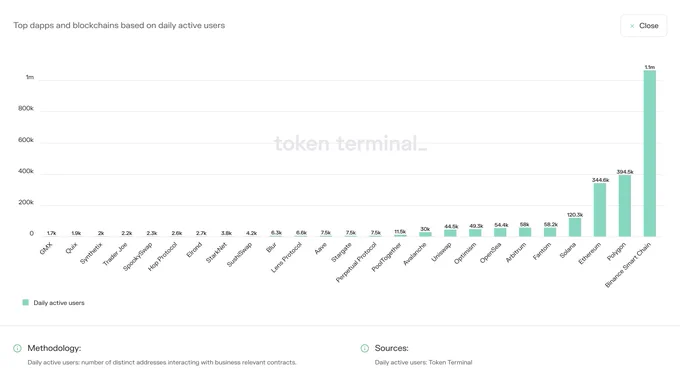The width and height of the screenshot is (680, 380).
Task: Click the Optimism bar
Action: click(475, 233)
